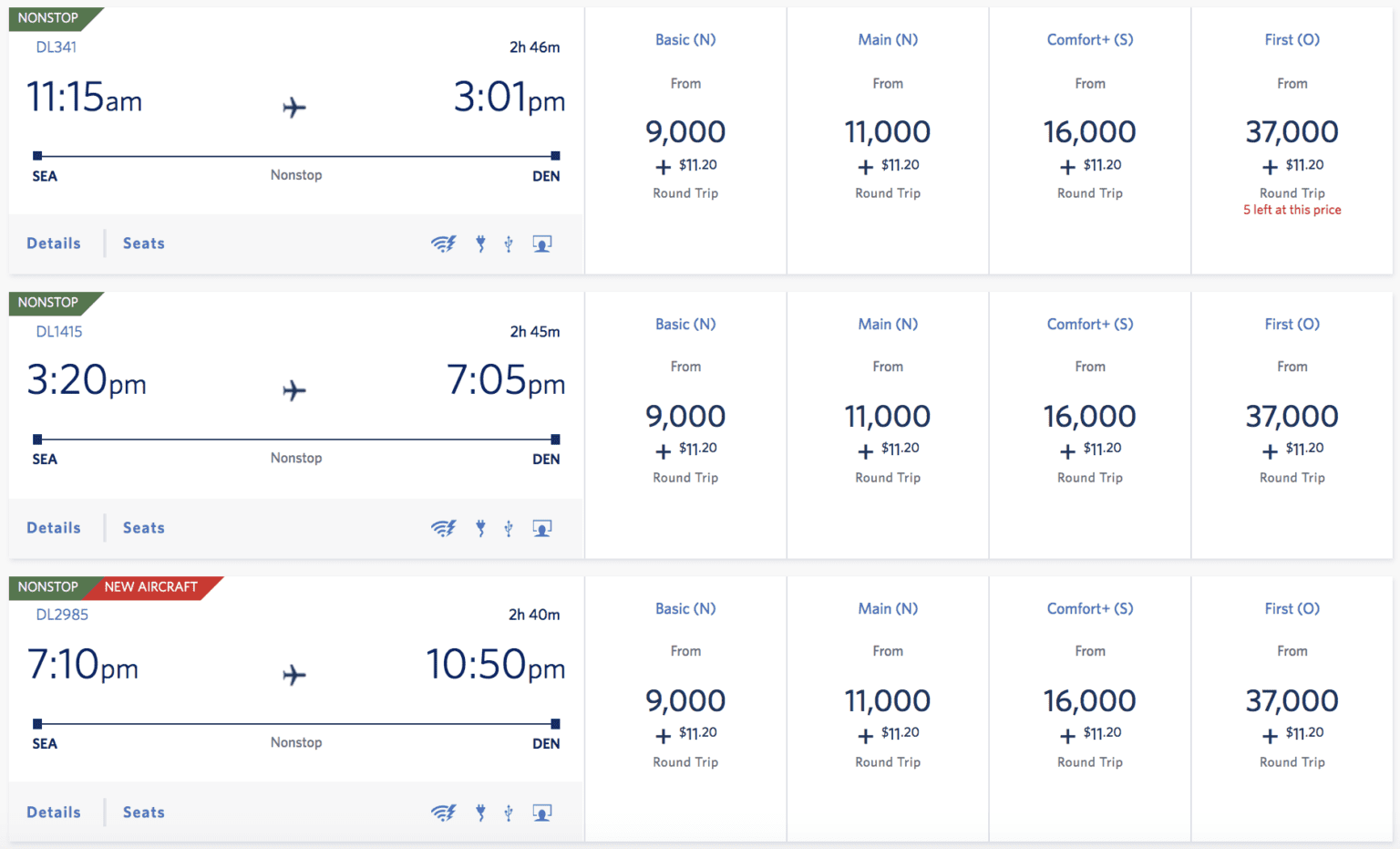Click the high-speed Wi-Fi icon for flight DL341
This screenshot has height=849, width=1400.
coord(444,243)
